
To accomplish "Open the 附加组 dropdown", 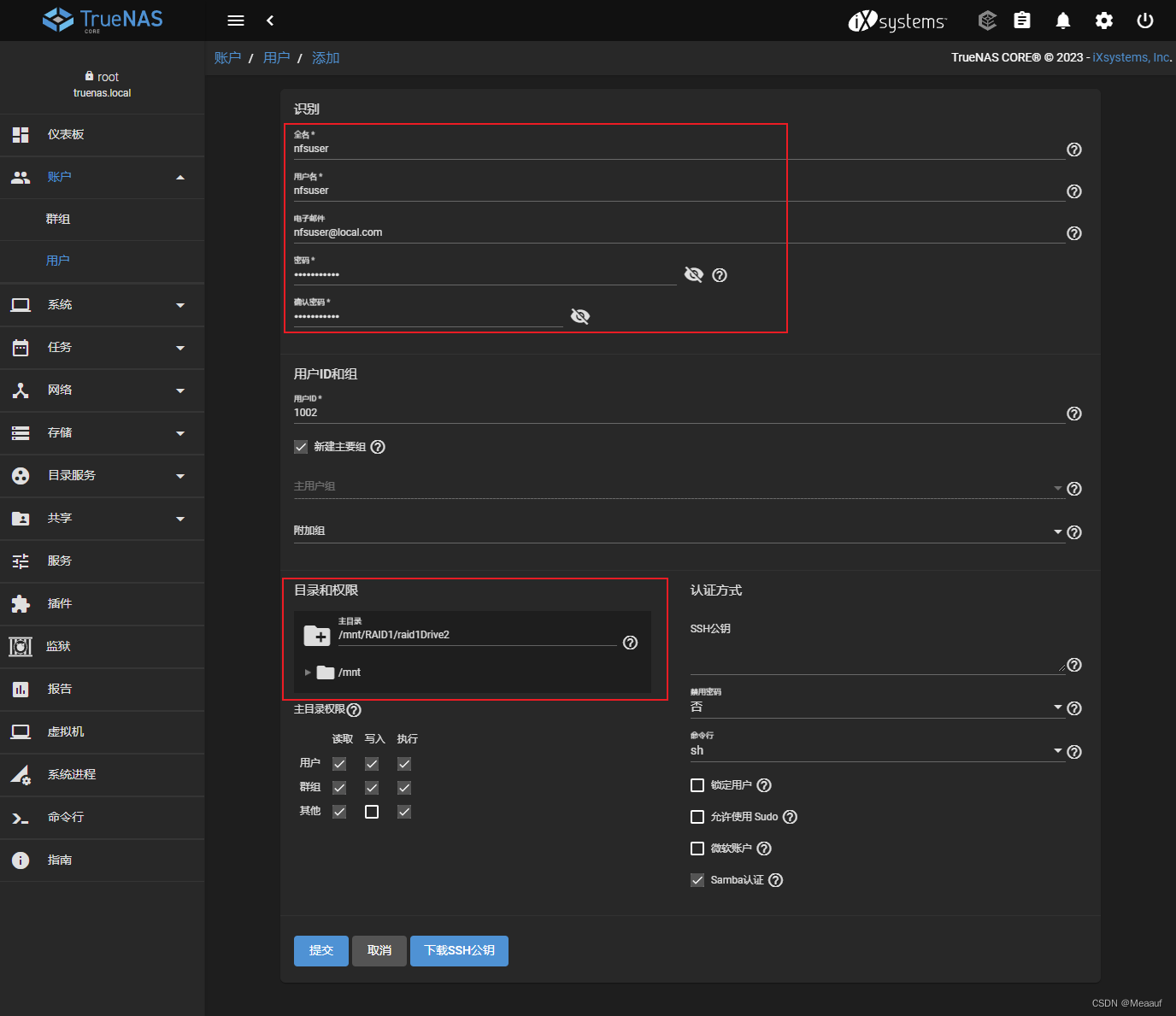I will (x=679, y=531).
